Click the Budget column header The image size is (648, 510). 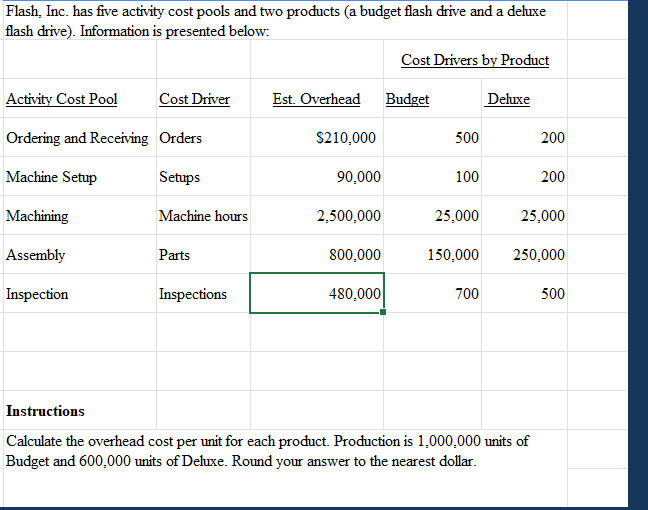coord(407,99)
